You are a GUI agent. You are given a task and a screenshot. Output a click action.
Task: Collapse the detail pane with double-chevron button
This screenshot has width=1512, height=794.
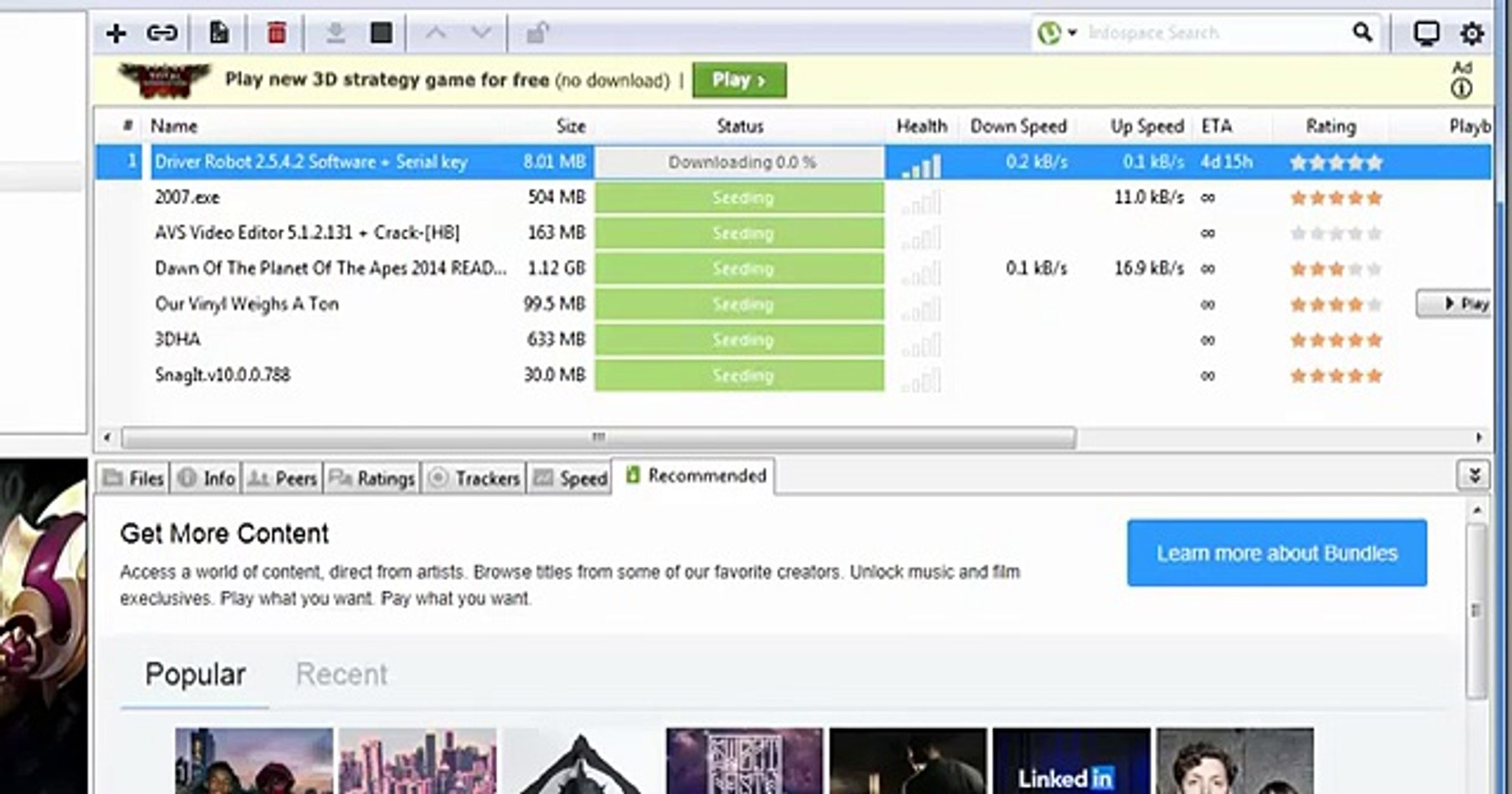1473,476
